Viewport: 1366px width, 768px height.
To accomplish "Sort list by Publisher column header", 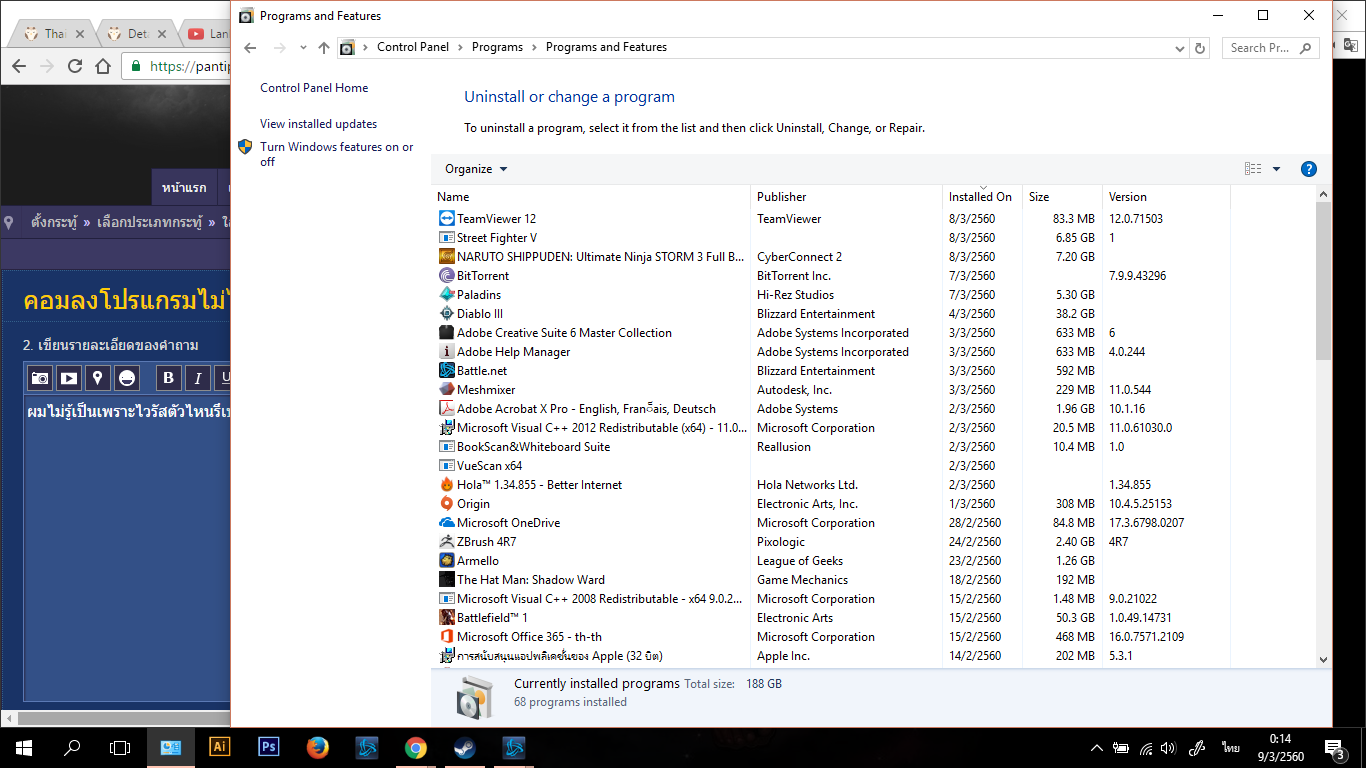I will 846,197.
